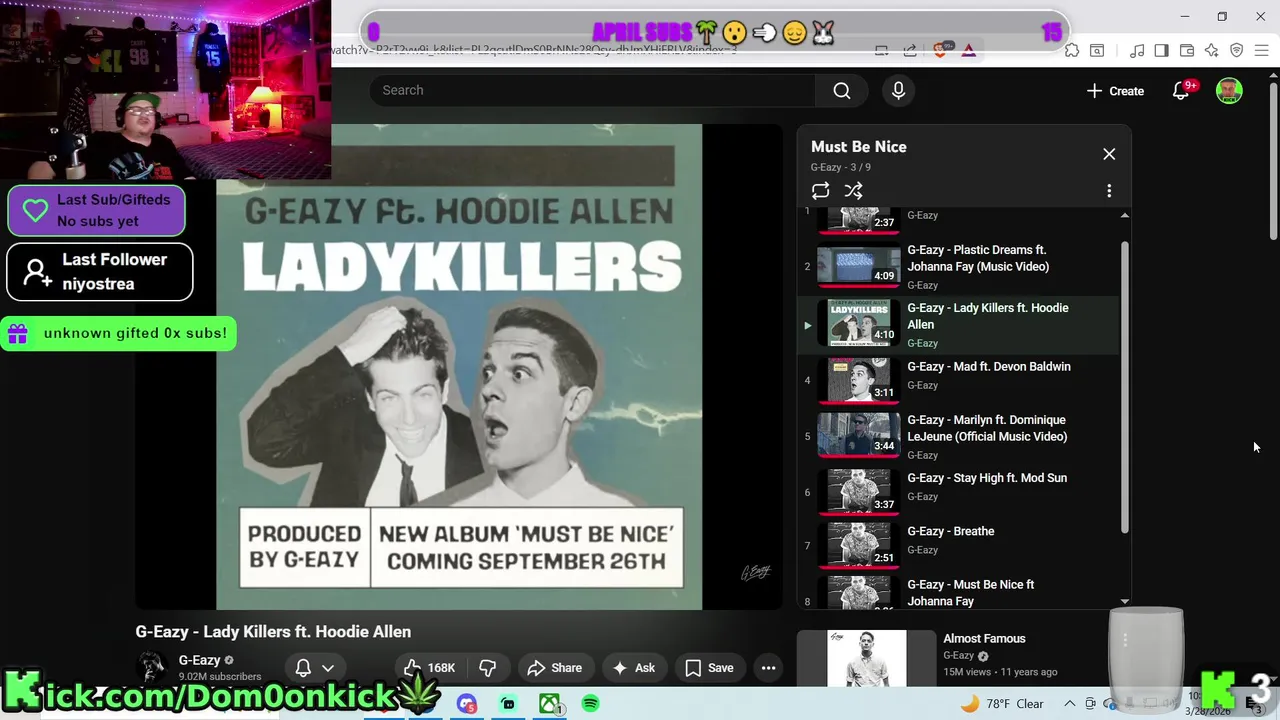
Task: Play G-Eazy - Breathe from playlist
Action: coord(958,544)
